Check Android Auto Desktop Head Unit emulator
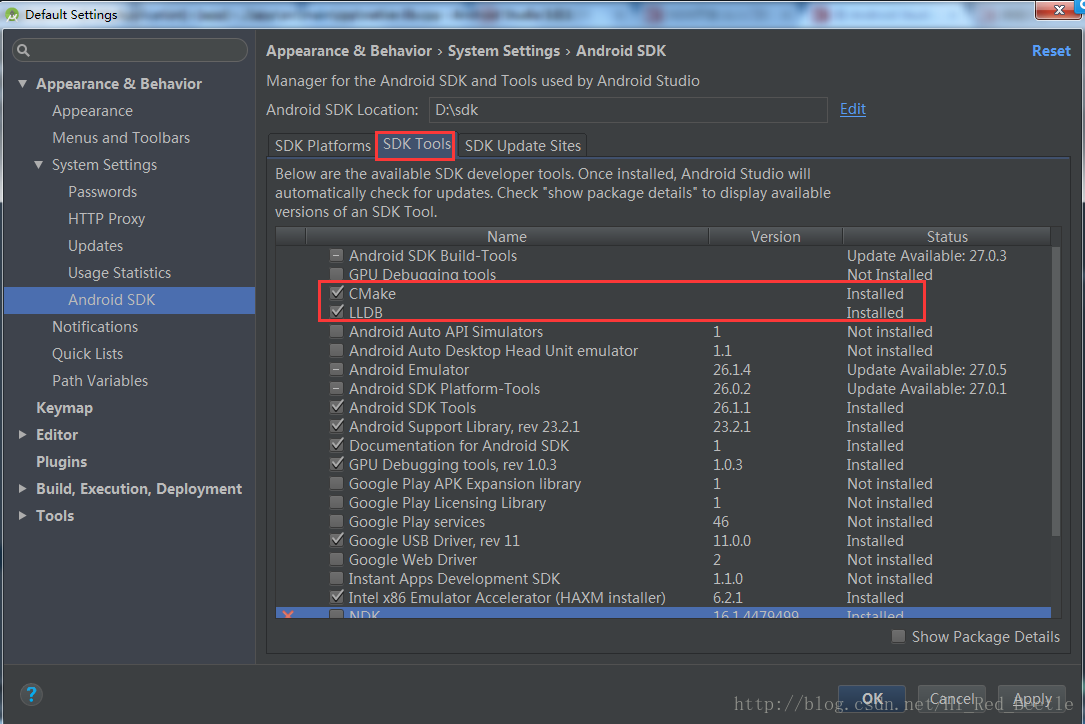 point(336,350)
